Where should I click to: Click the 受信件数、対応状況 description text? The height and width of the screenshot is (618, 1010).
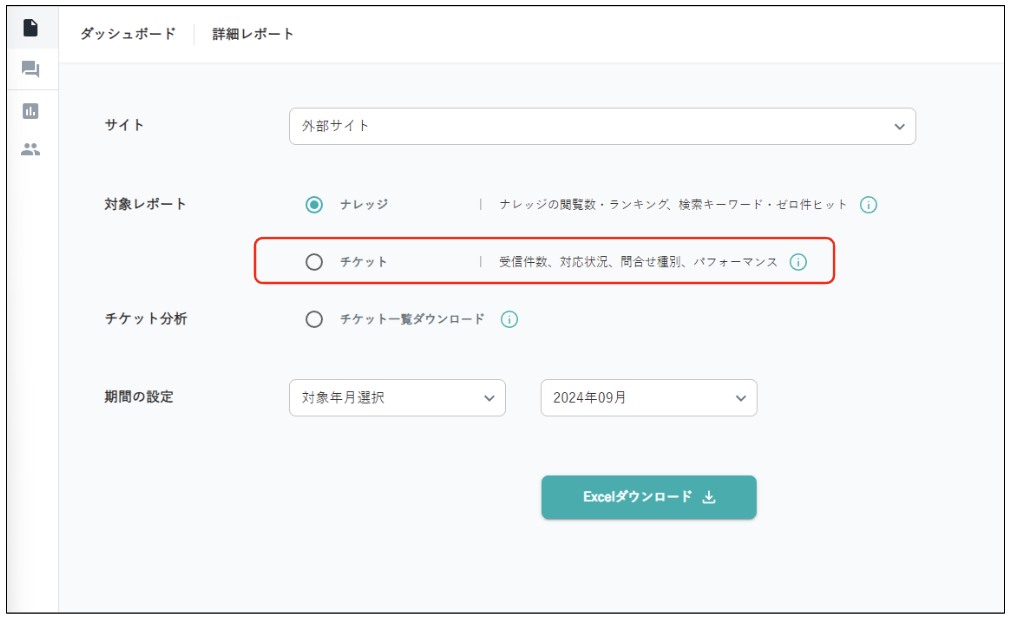click(638, 262)
